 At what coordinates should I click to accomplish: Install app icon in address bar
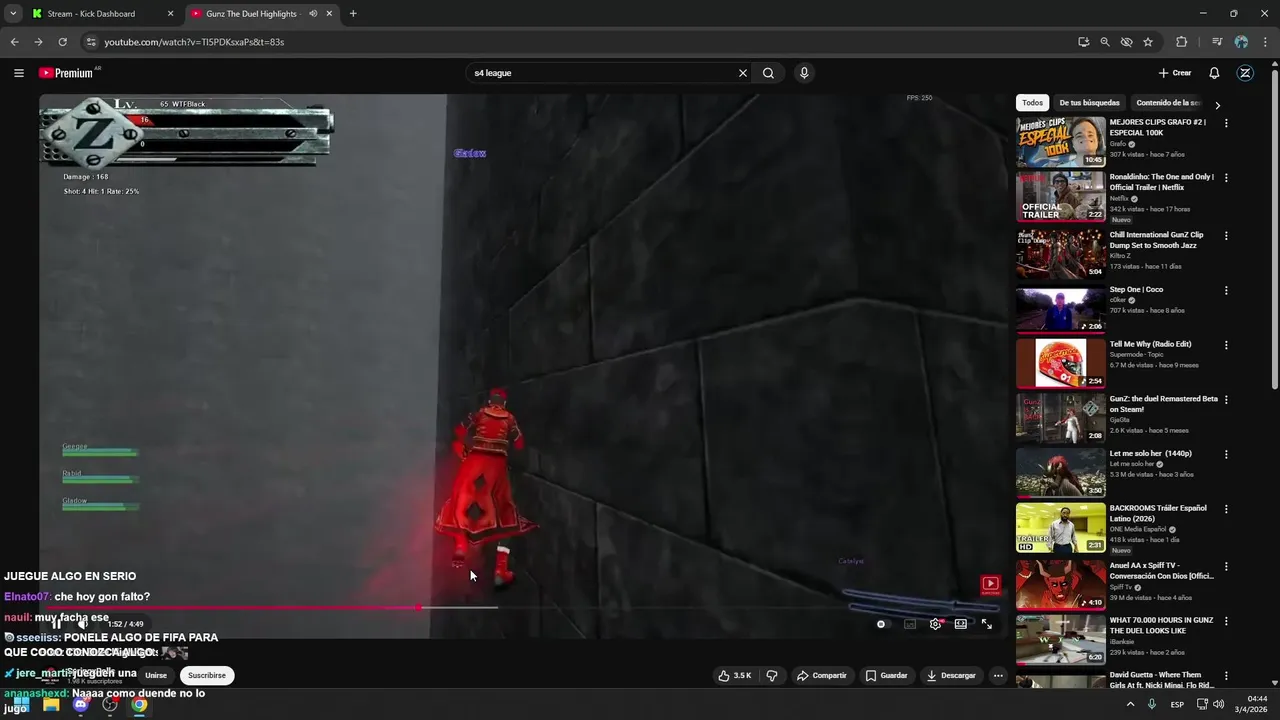(x=1084, y=42)
